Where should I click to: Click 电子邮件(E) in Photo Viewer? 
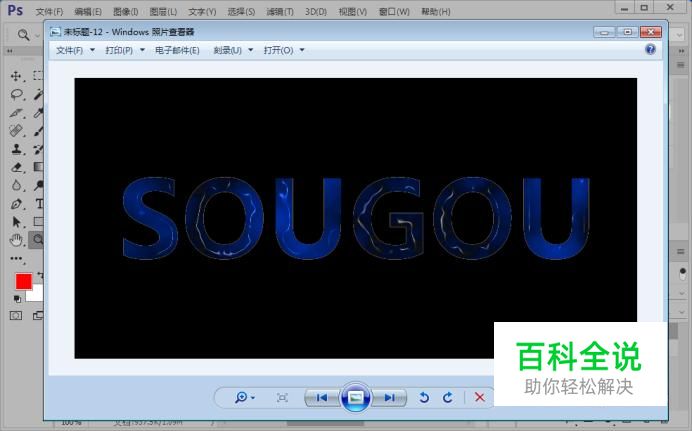coord(177,50)
